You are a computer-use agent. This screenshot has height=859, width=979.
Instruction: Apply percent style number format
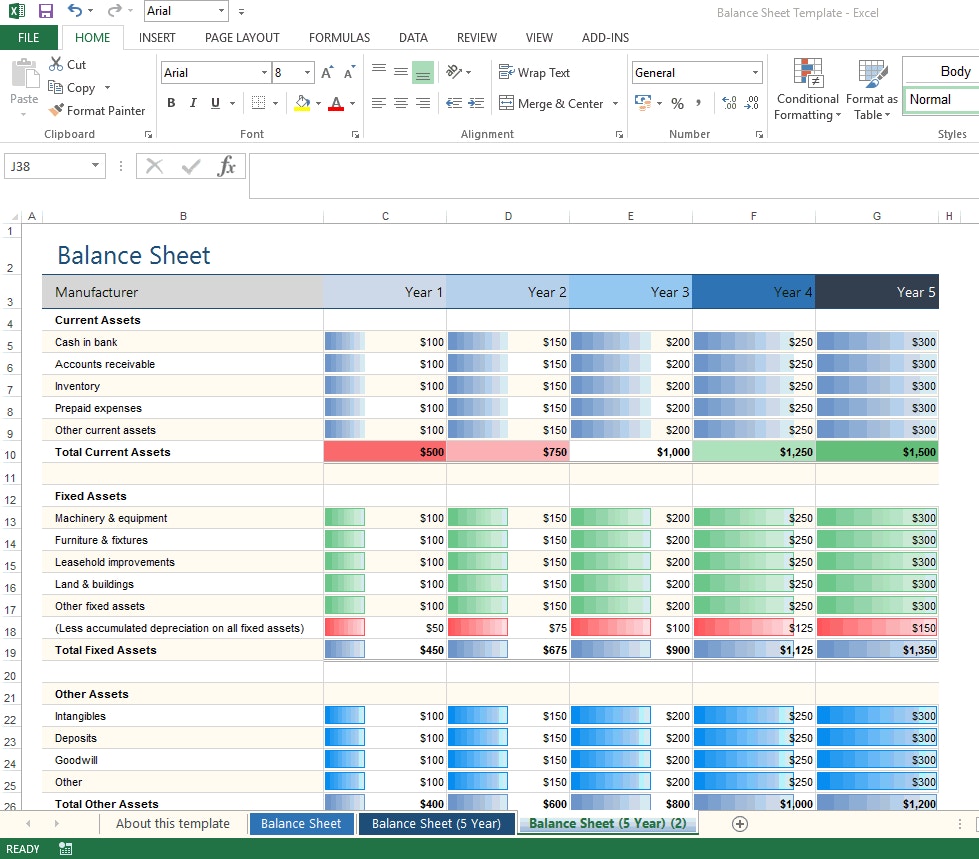677,103
